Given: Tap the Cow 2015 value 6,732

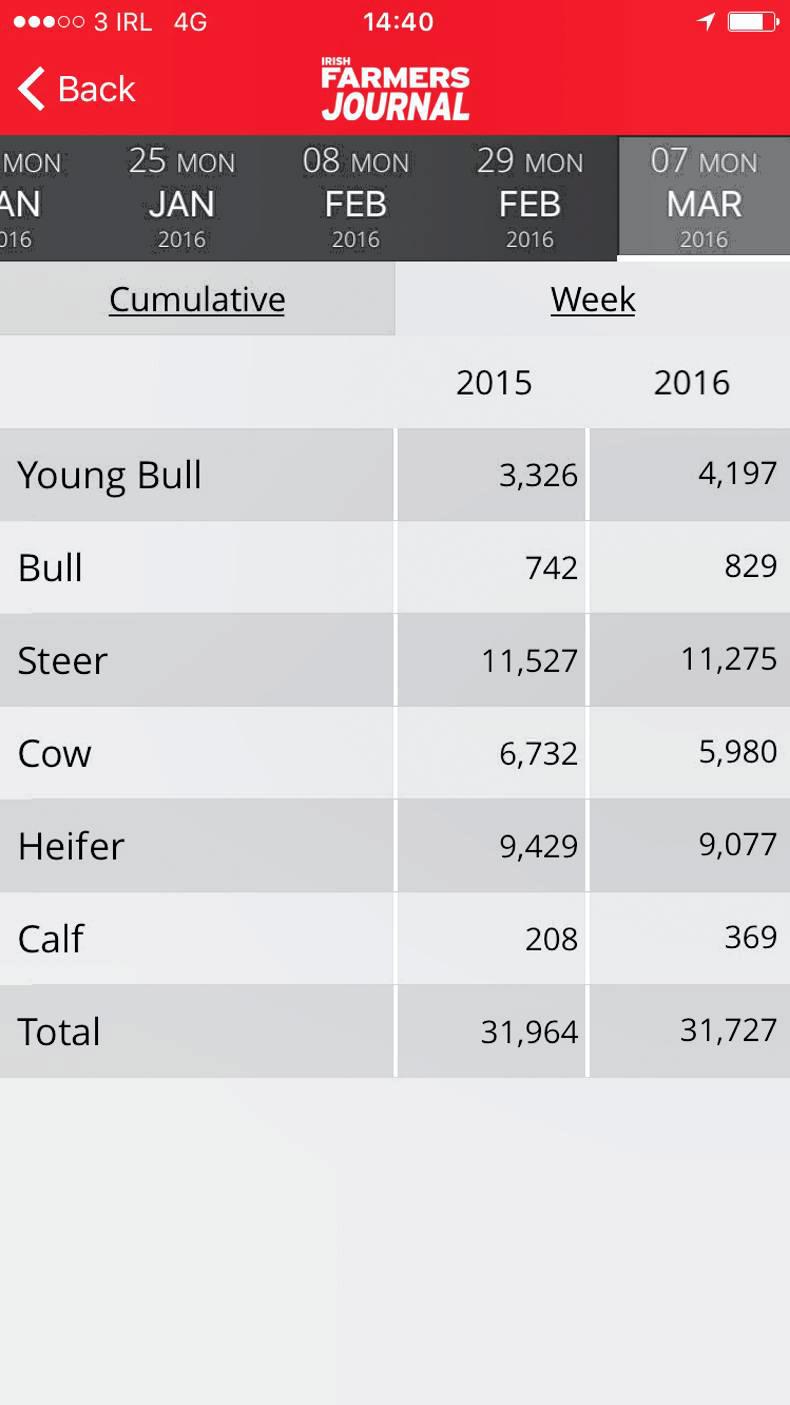Looking at the screenshot, I should coord(538,754).
